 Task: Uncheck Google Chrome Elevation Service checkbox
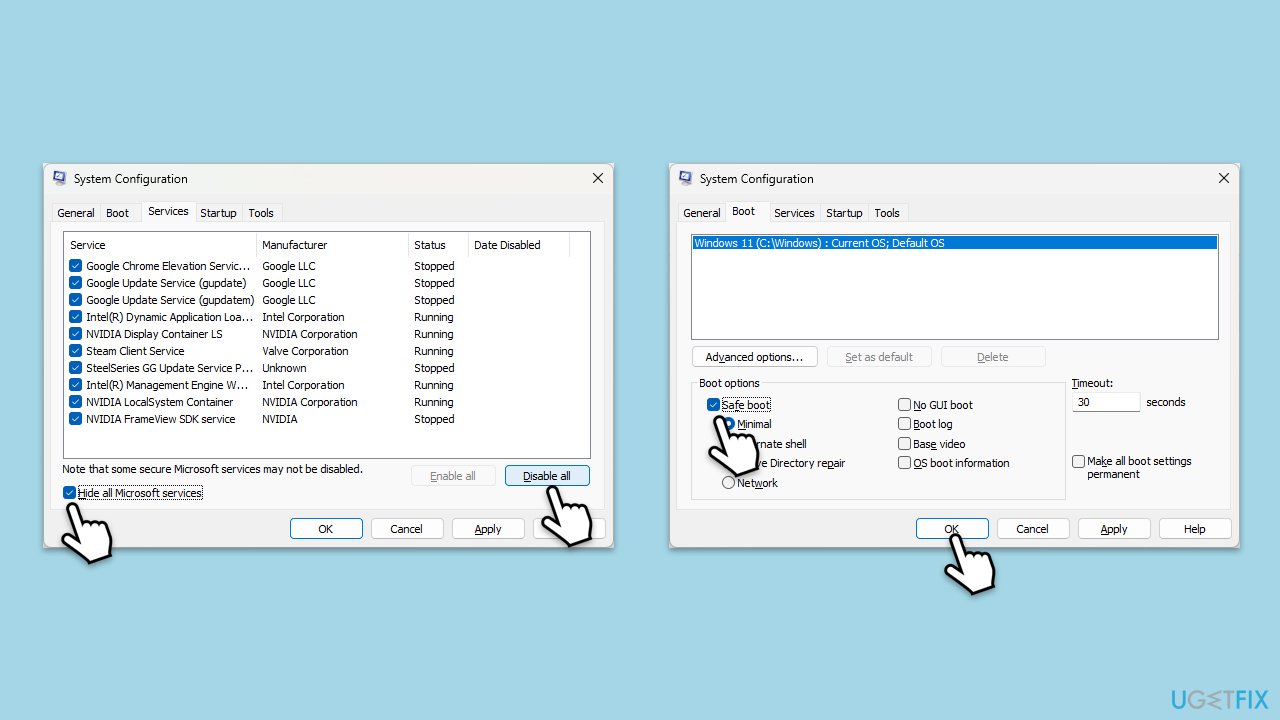click(x=76, y=266)
